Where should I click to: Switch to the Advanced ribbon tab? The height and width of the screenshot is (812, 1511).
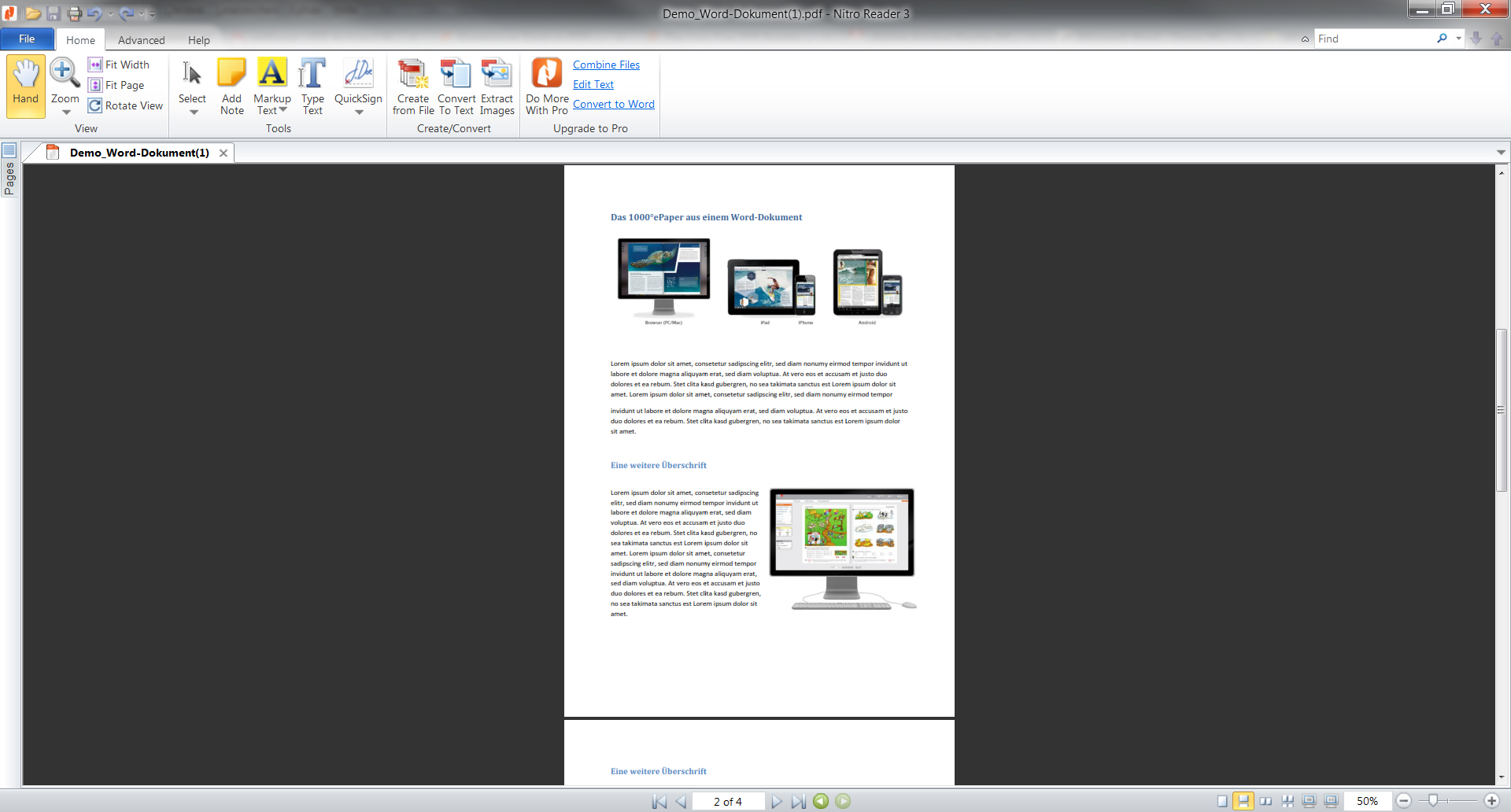tap(141, 40)
